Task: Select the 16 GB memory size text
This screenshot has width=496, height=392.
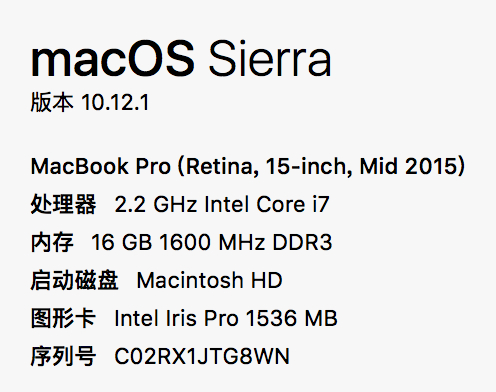Action: click(x=122, y=242)
